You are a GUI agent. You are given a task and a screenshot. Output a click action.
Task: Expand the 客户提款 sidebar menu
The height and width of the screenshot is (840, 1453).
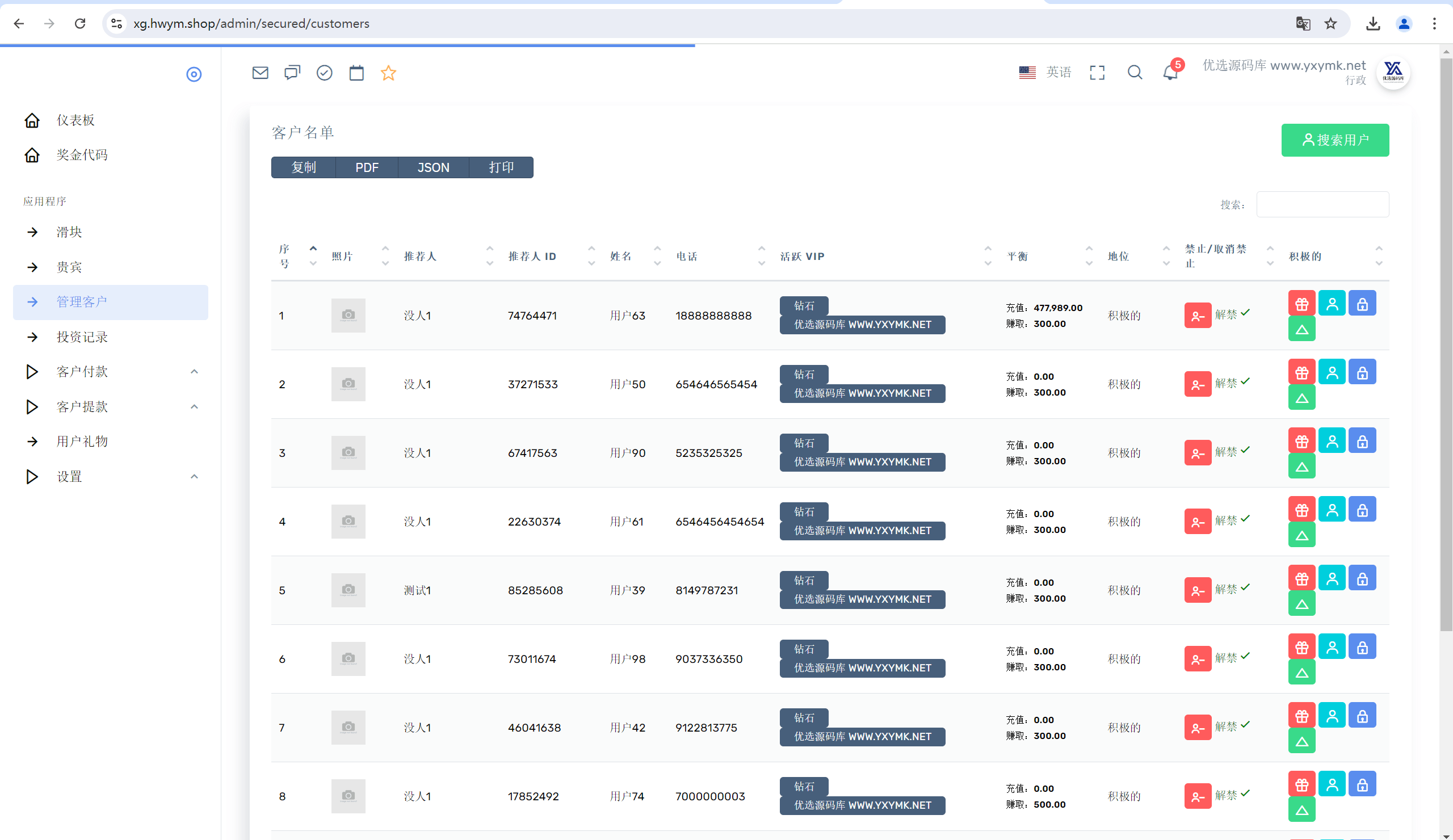coord(111,407)
